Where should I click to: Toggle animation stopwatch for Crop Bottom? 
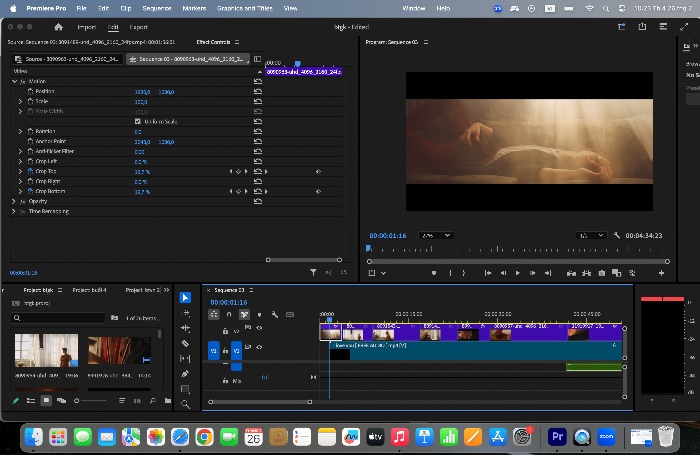pyautogui.click(x=30, y=191)
